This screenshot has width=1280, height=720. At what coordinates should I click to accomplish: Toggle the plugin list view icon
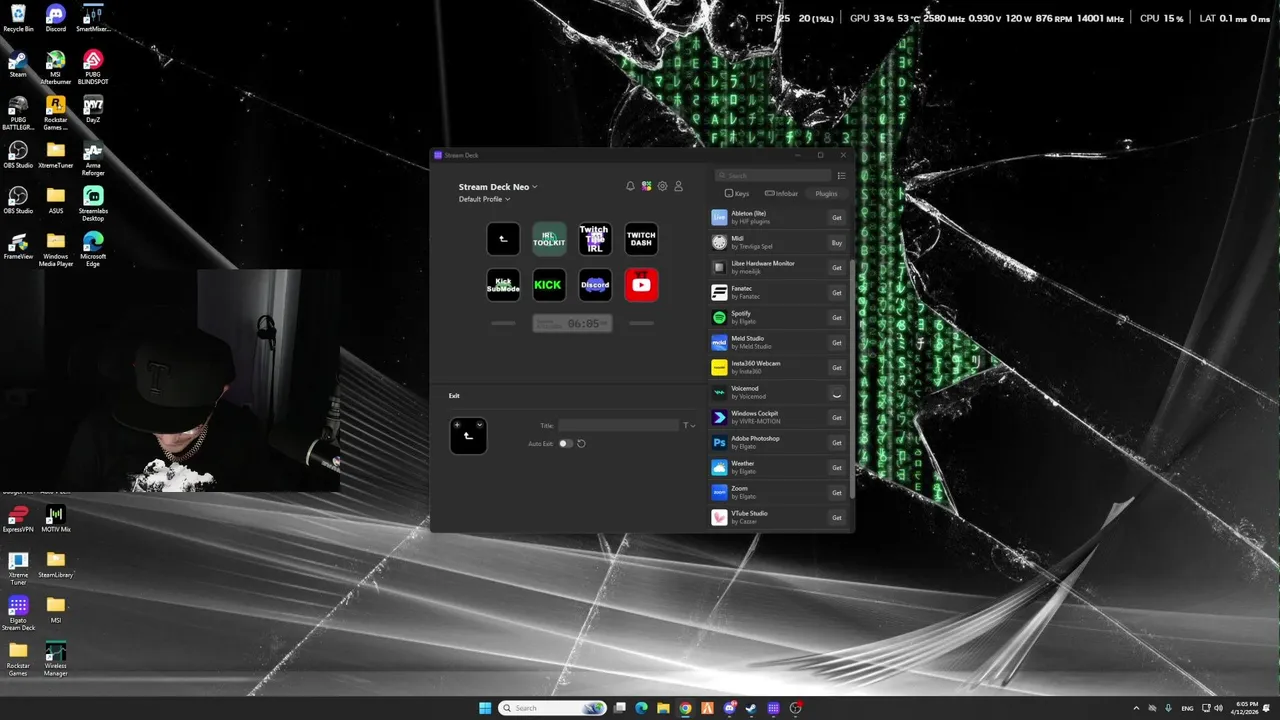841,176
